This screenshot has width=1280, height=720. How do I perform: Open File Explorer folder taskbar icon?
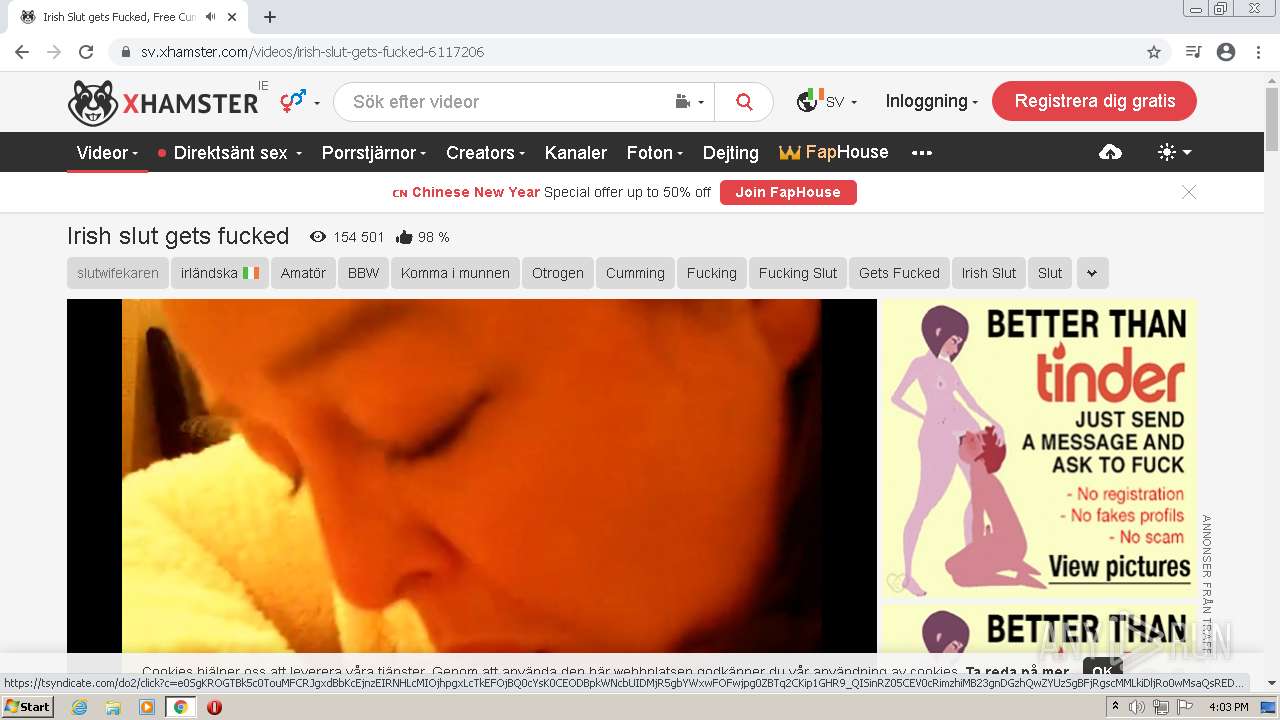(113, 707)
